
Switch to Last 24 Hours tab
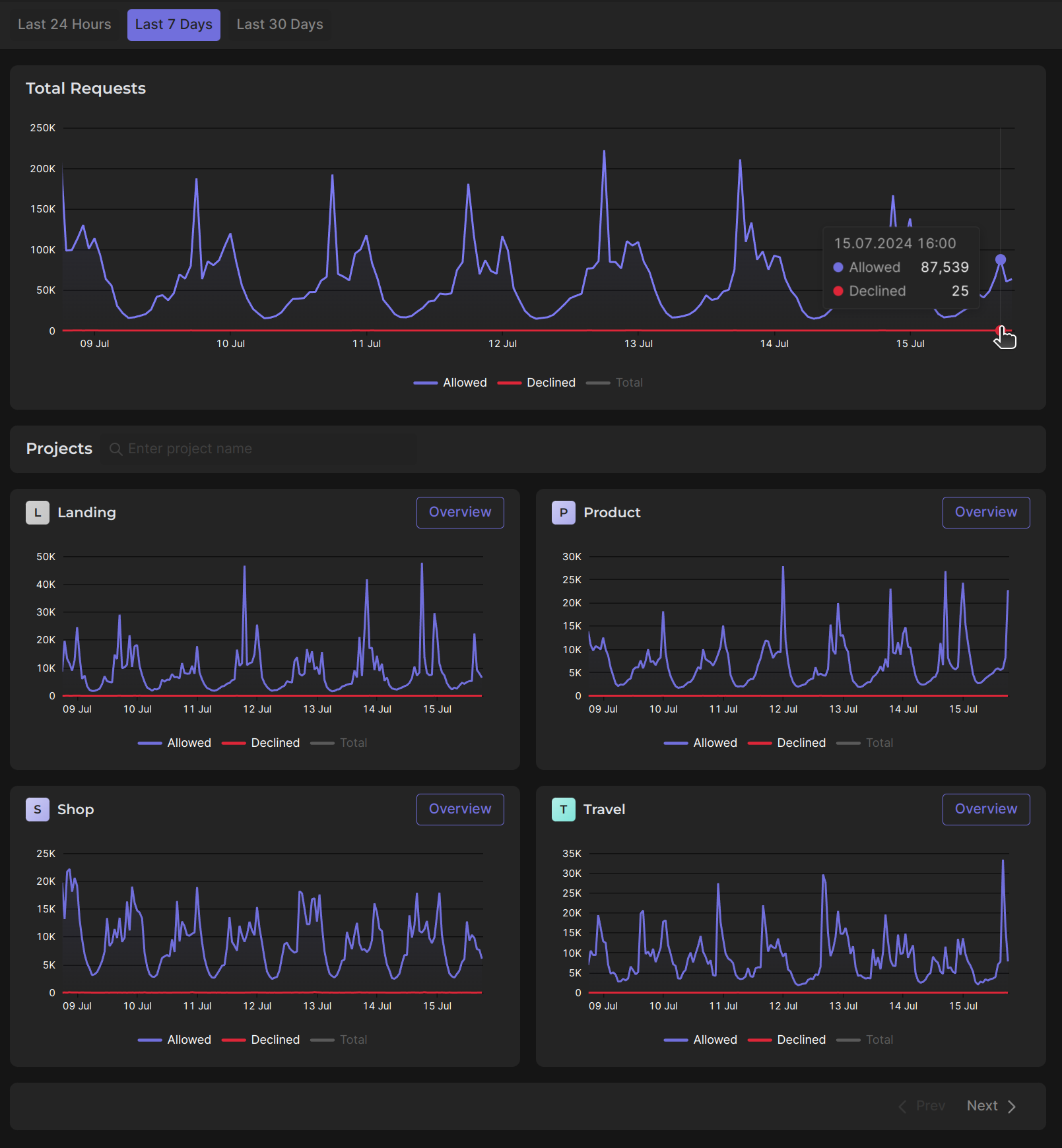(x=65, y=24)
